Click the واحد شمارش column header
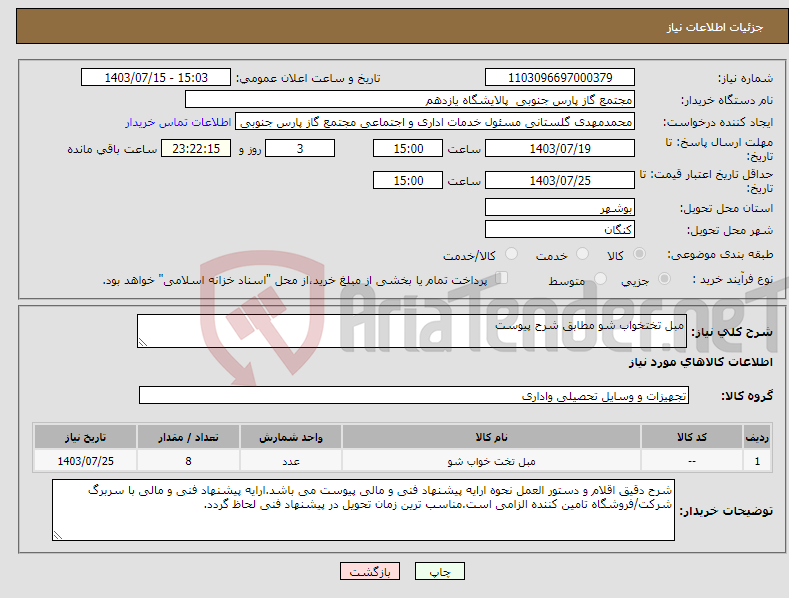This screenshot has height=598, width=789. click(x=291, y=437)
